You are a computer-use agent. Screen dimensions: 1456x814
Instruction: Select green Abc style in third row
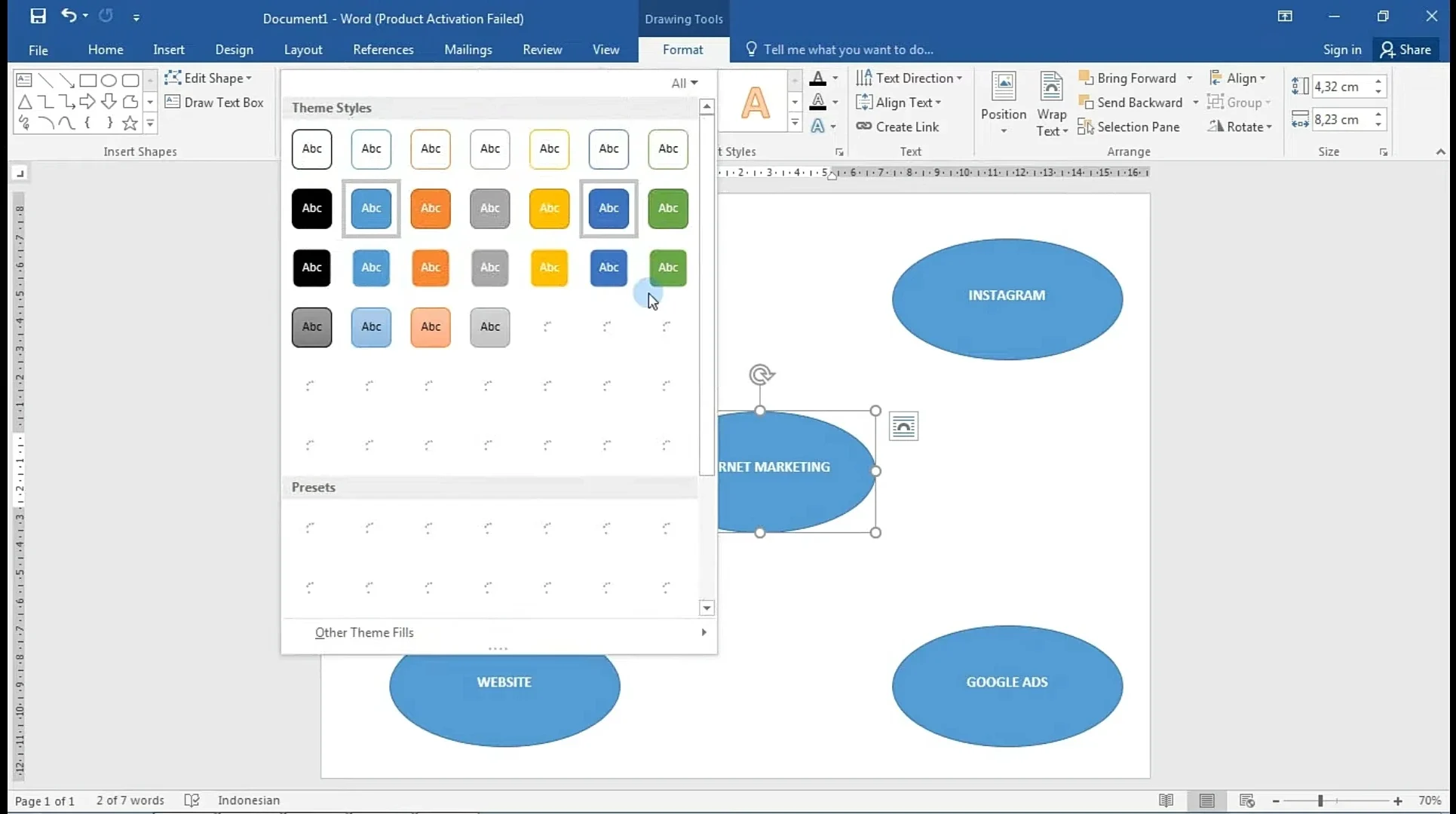[668, 268]
